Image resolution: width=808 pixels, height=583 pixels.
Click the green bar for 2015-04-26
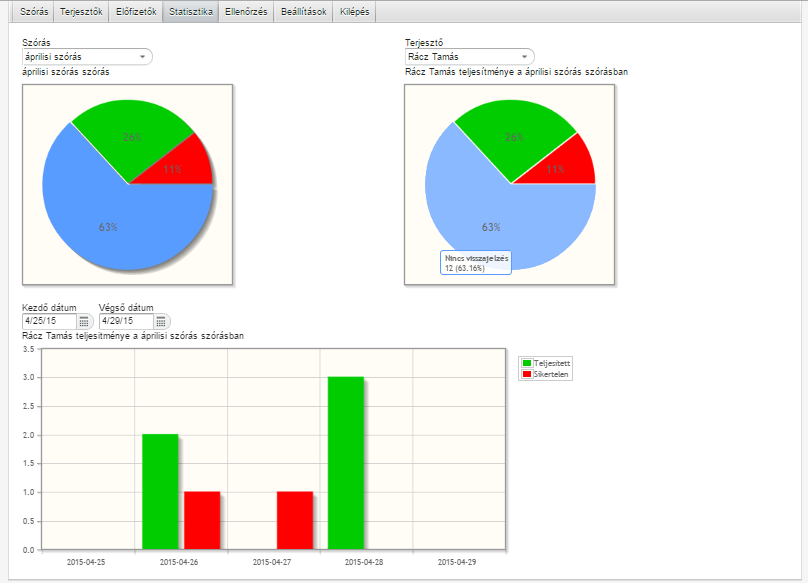pyautogui.click(x=160, y=492)
